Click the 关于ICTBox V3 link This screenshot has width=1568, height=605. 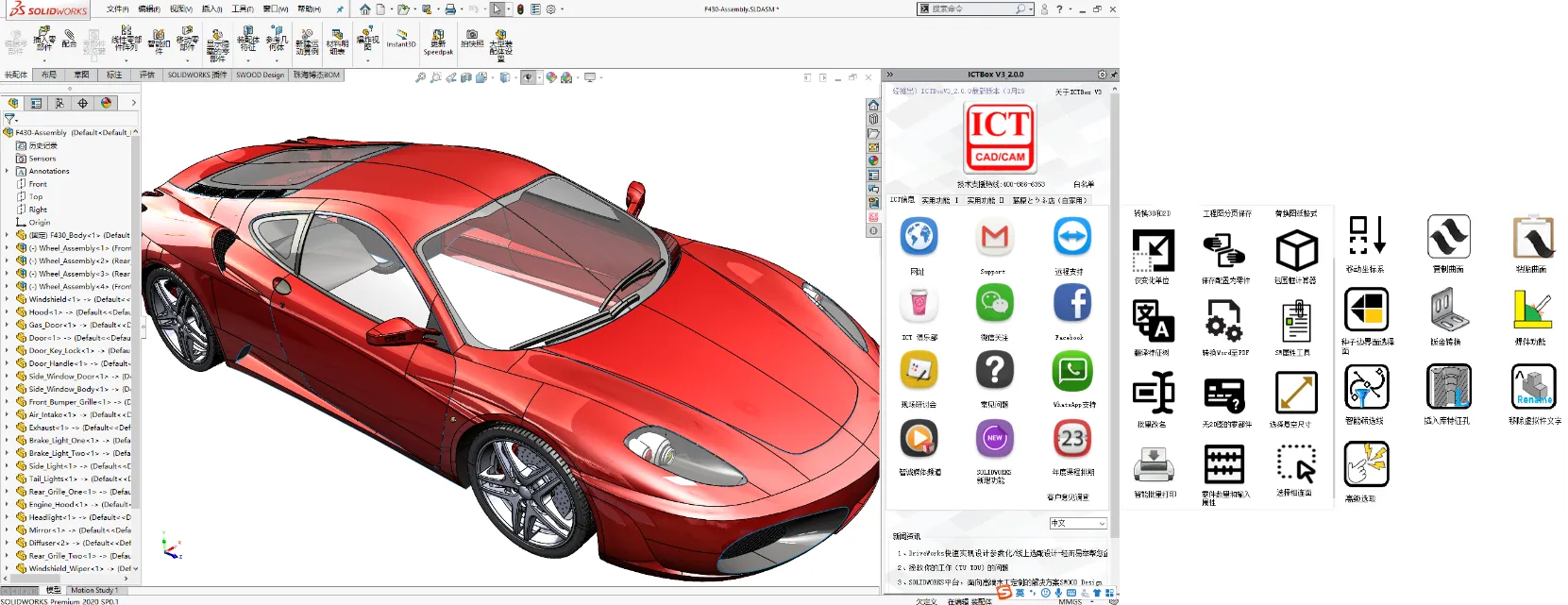tap(1078, 92)
